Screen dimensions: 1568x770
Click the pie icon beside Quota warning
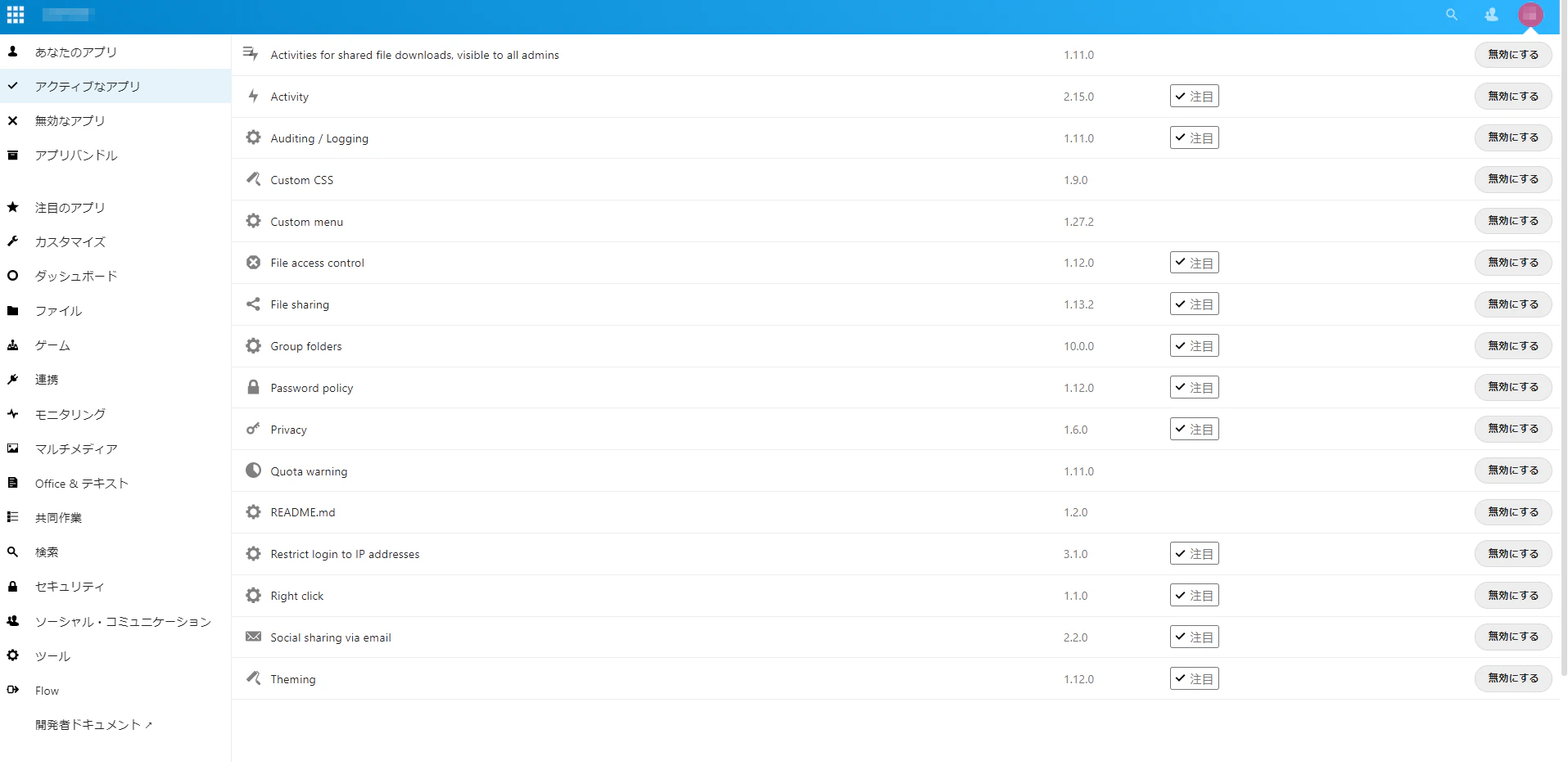pos(254,471)
